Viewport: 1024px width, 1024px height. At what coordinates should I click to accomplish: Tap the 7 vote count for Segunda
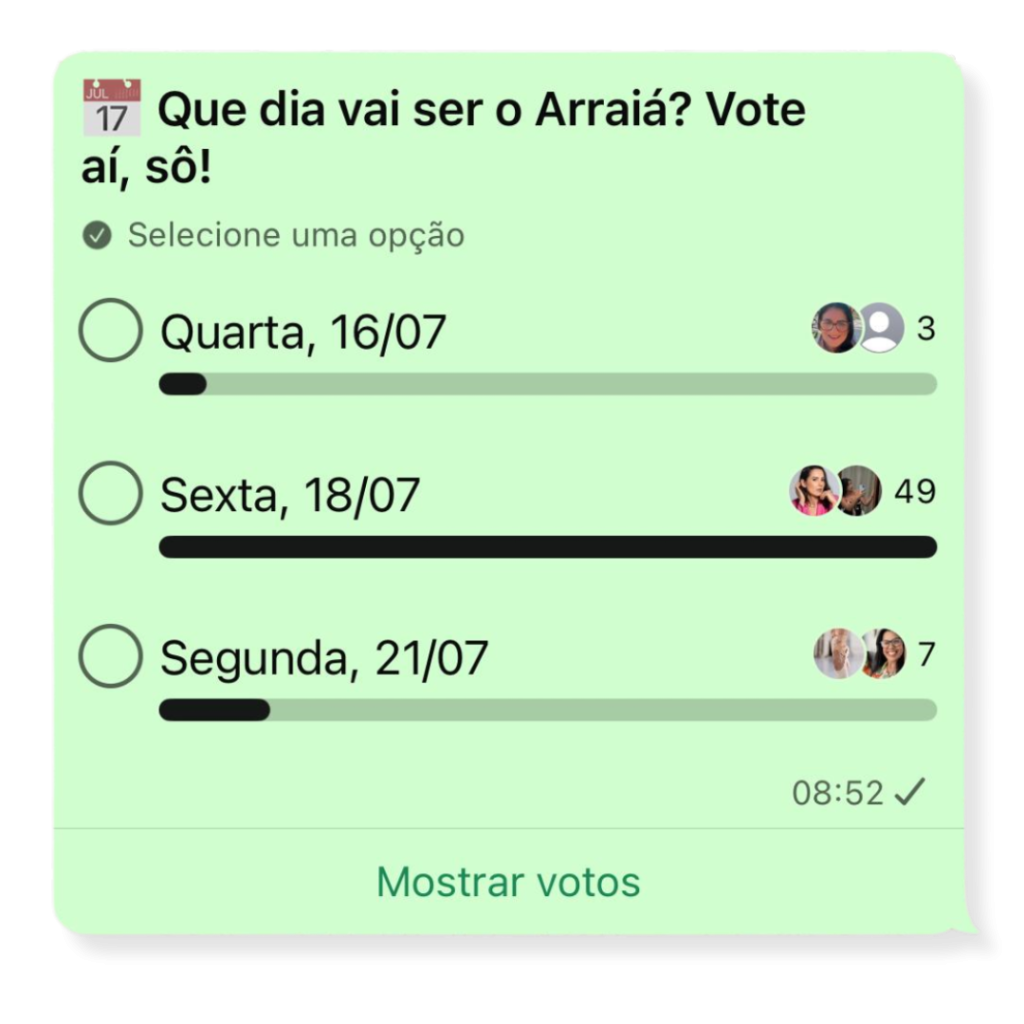pos(927,654)
